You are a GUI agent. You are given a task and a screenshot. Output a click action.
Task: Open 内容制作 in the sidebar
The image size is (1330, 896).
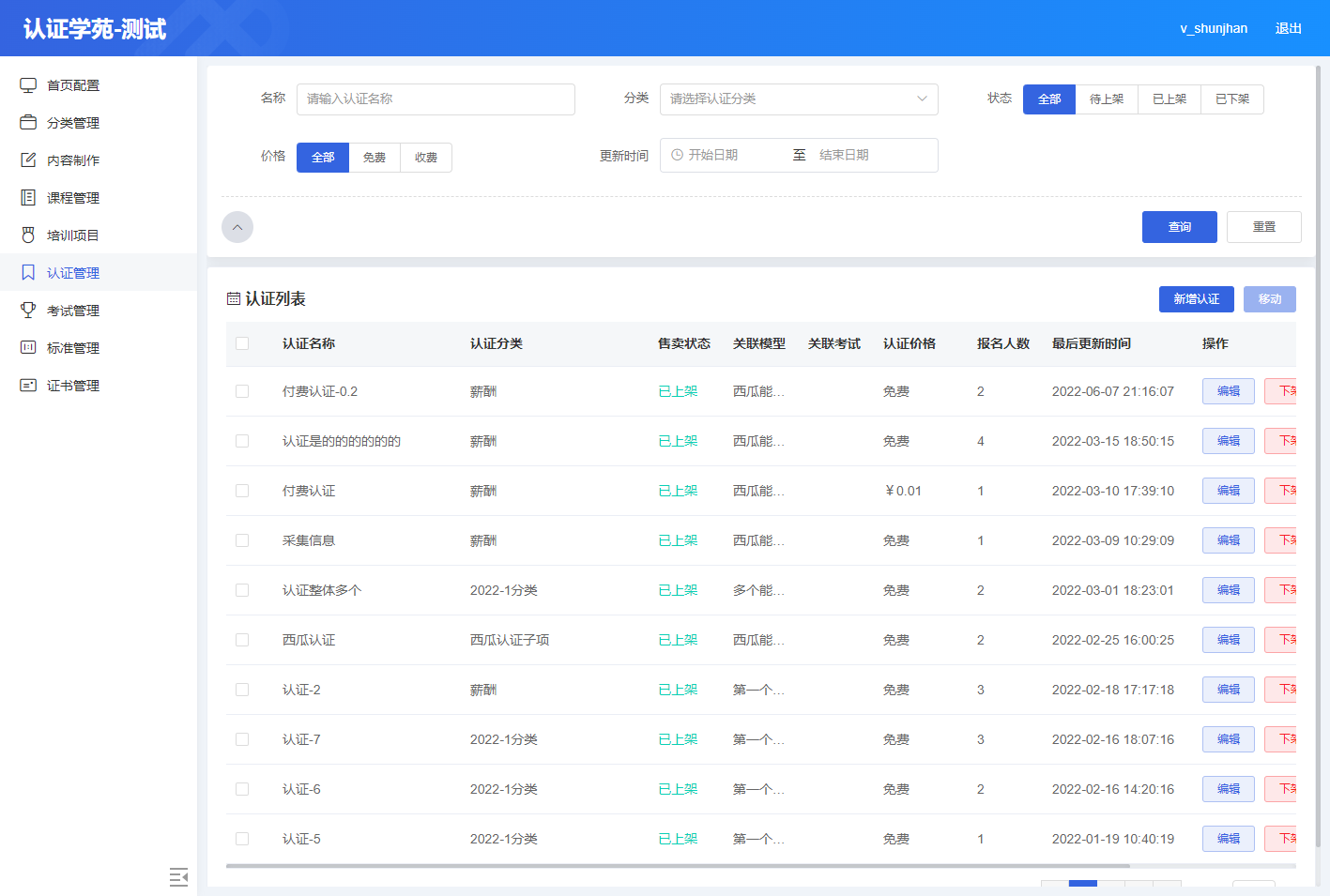pyautogui.click(x=99, y=160)
